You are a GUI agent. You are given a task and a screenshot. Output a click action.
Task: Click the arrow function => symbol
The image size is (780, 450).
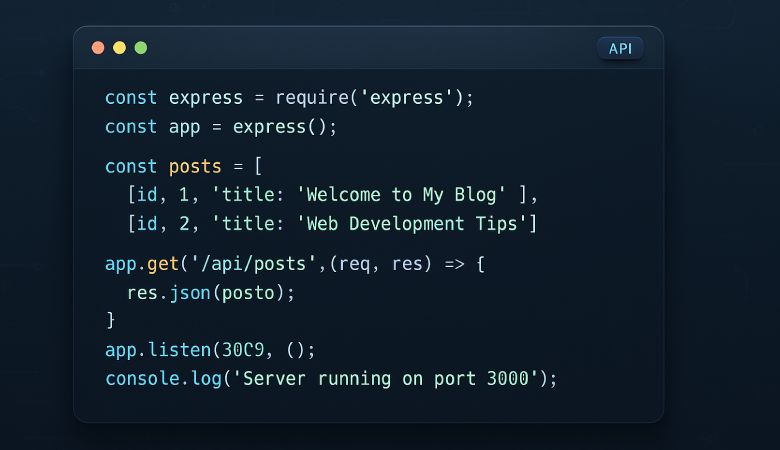click(454, 264)
